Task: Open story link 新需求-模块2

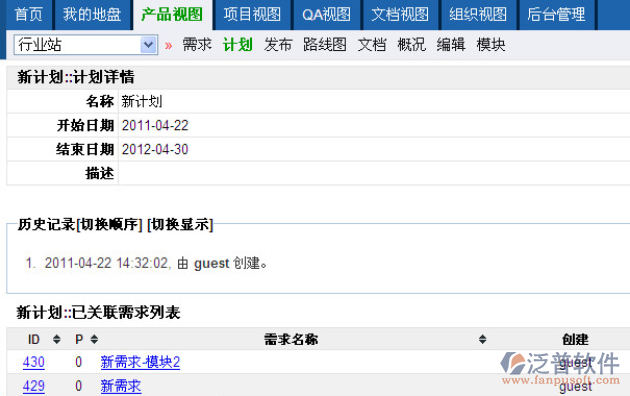Action: point(140,362)
